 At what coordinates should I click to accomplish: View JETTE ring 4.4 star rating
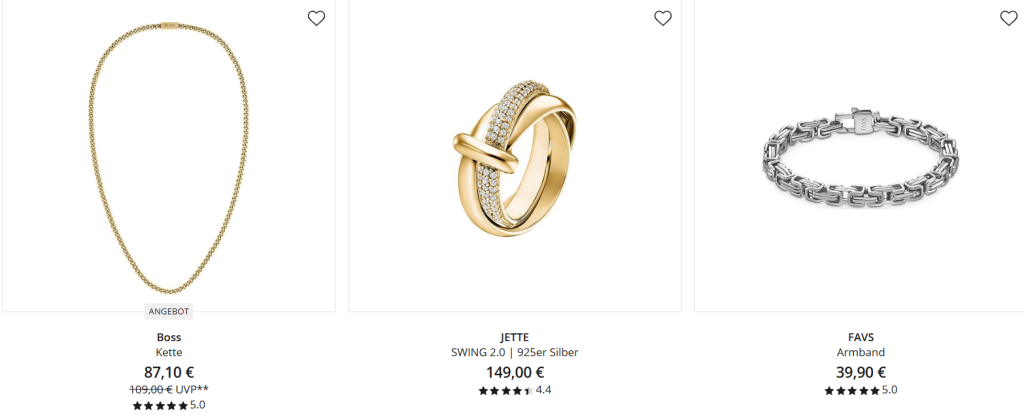515,390
